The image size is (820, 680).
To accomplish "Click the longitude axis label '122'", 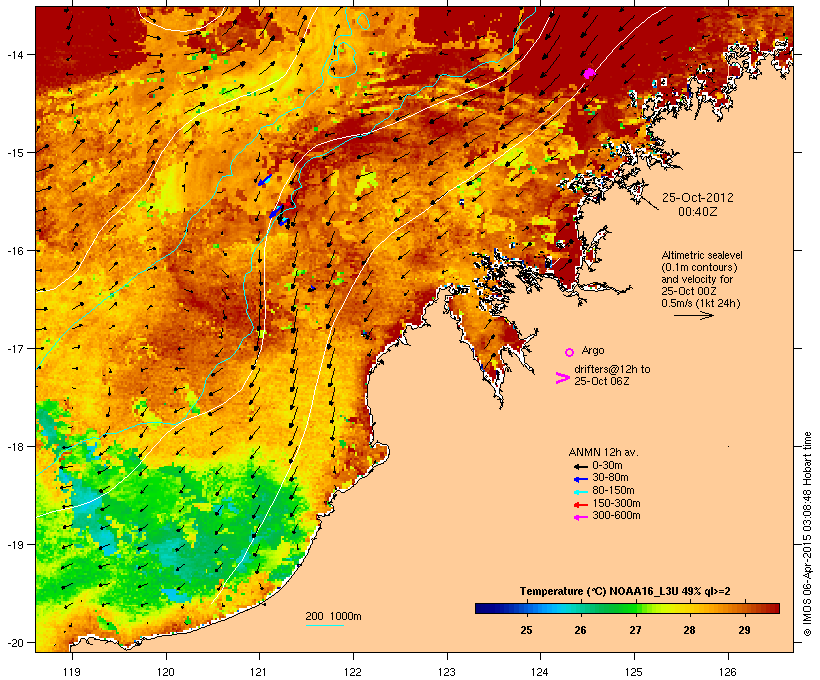I will pyautogui.click(x=353, y=672).
